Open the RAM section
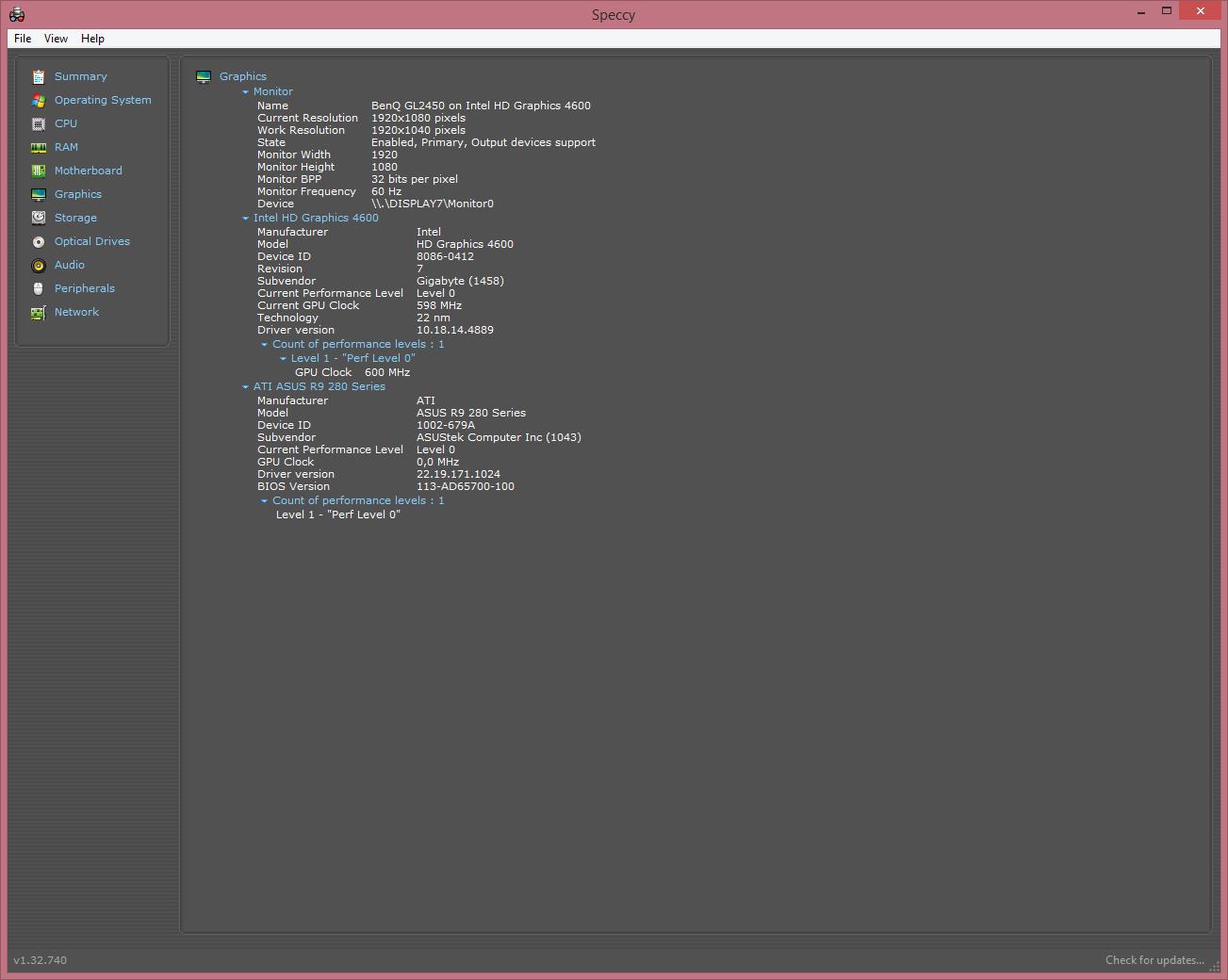Viewport: 1228px width, 980px height. pos(66,147)
